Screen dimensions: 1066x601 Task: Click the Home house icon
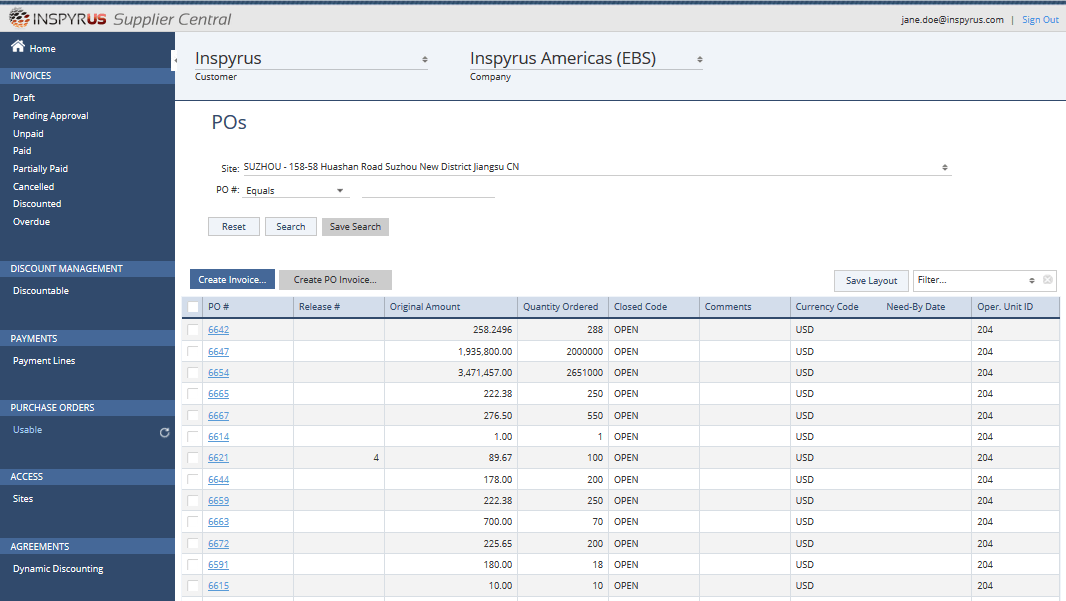pos(18,46)
